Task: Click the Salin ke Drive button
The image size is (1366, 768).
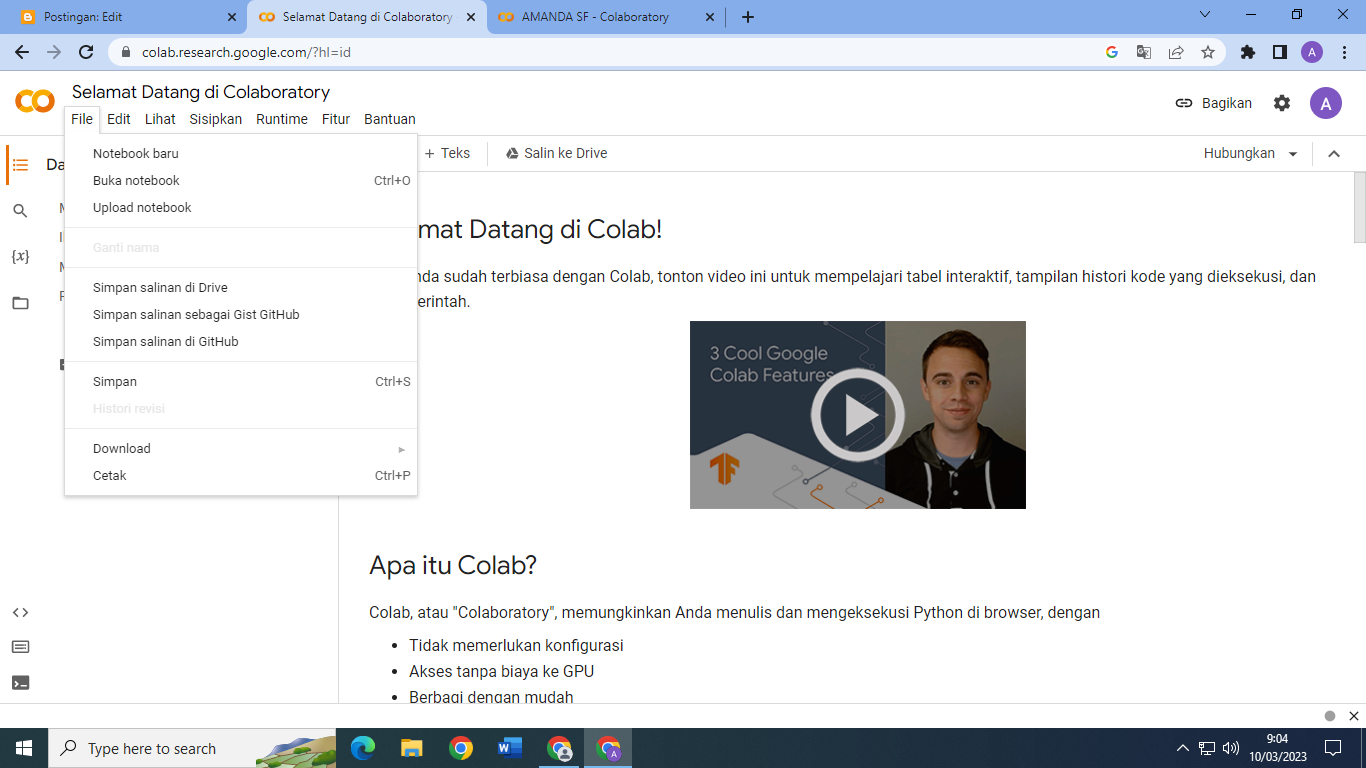Action: (556, 153)
